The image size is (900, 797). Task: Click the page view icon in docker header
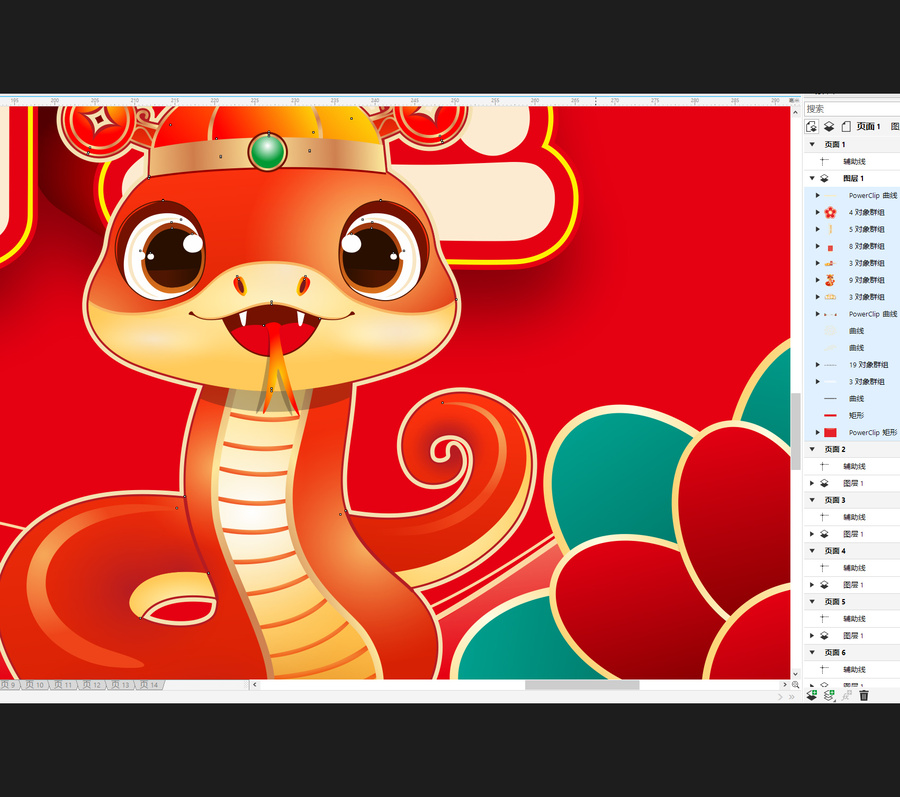845,126
